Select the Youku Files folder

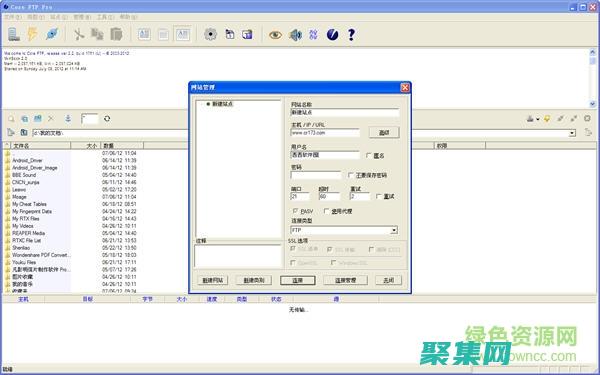pos(24,262)
